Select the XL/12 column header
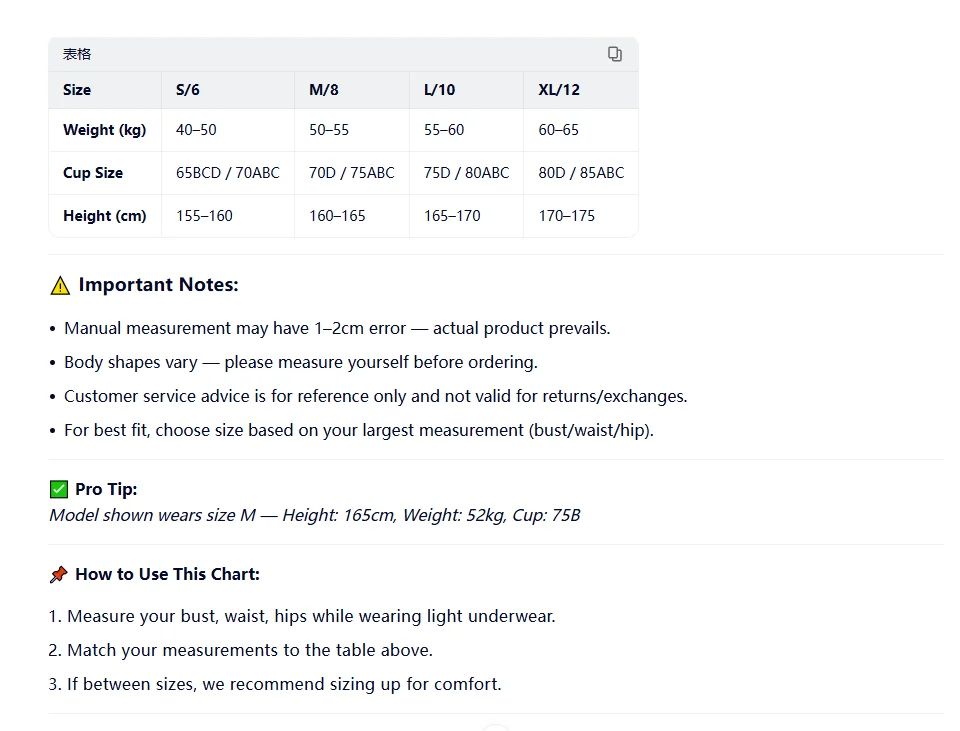Viewport: 960px width, 731px height. pos(559,89)
